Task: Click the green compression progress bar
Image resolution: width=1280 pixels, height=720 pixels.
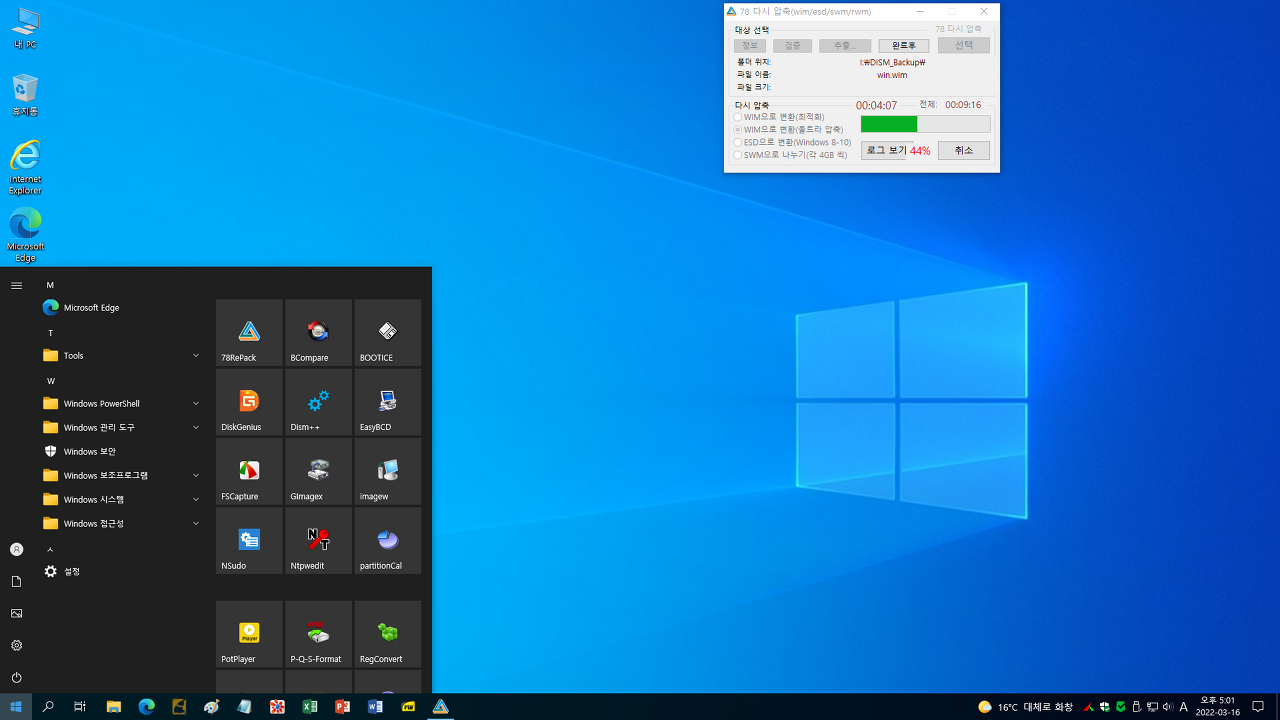Action: click(925, 124)
